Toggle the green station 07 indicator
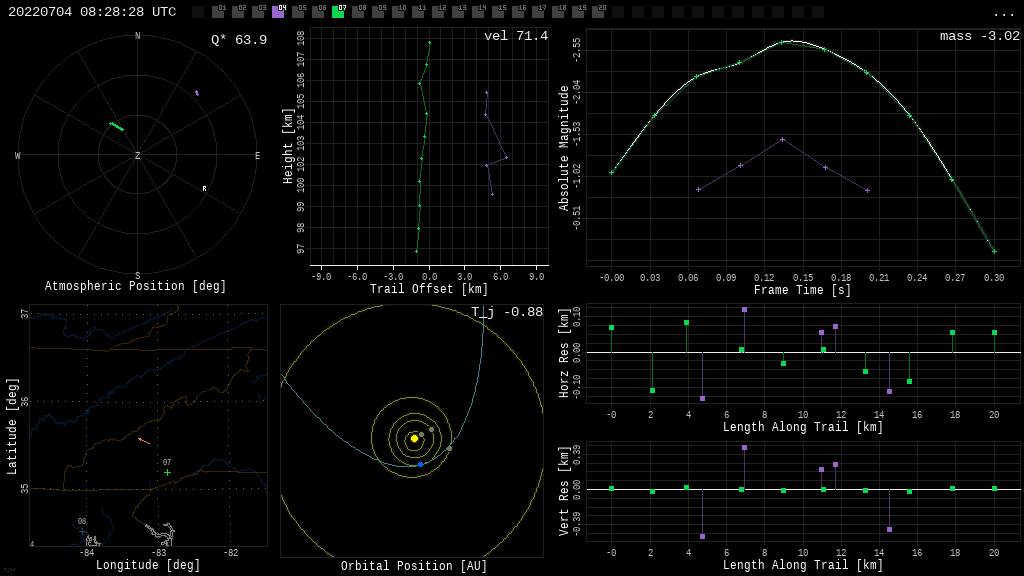 338,12
